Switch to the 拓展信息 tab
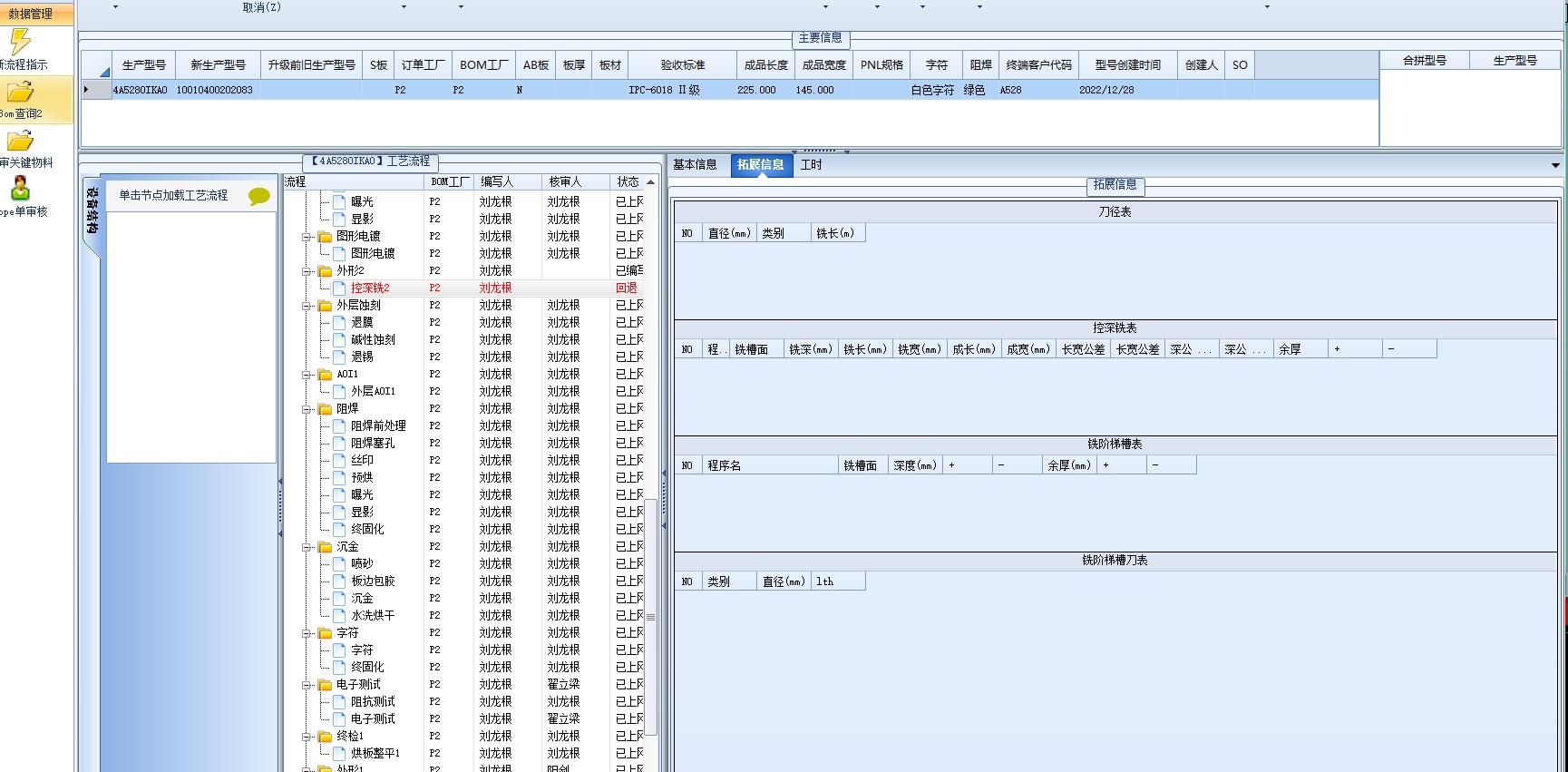Viewport: 1568px width, 772px height. point(760,165)
